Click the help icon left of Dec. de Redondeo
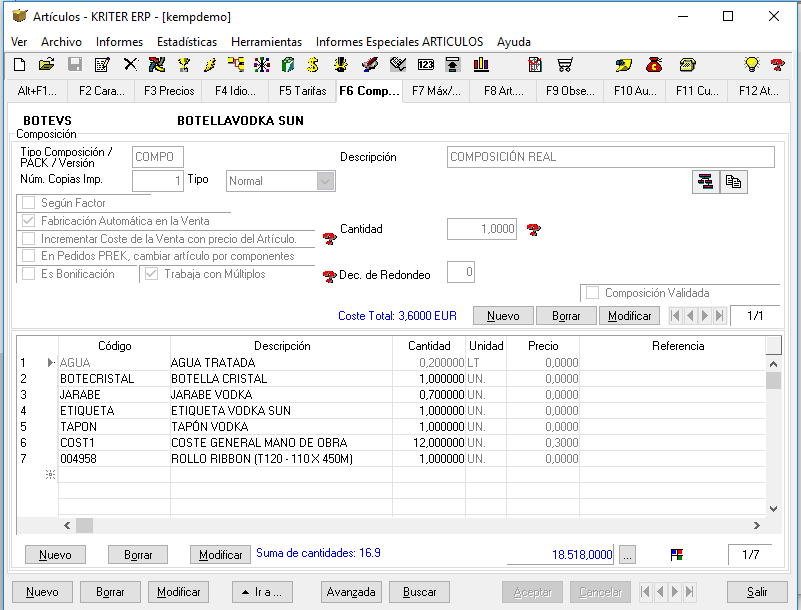The image size is (801, 610). pos(330,276)
